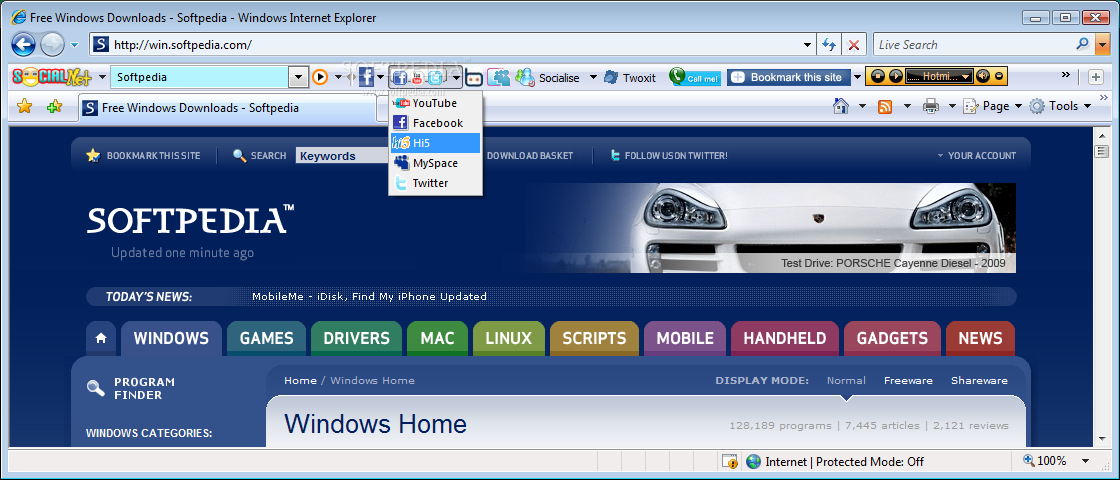The height and width of the screenshot is (480, 1120).
Task: Play the radio player
Action: [895, 76]
